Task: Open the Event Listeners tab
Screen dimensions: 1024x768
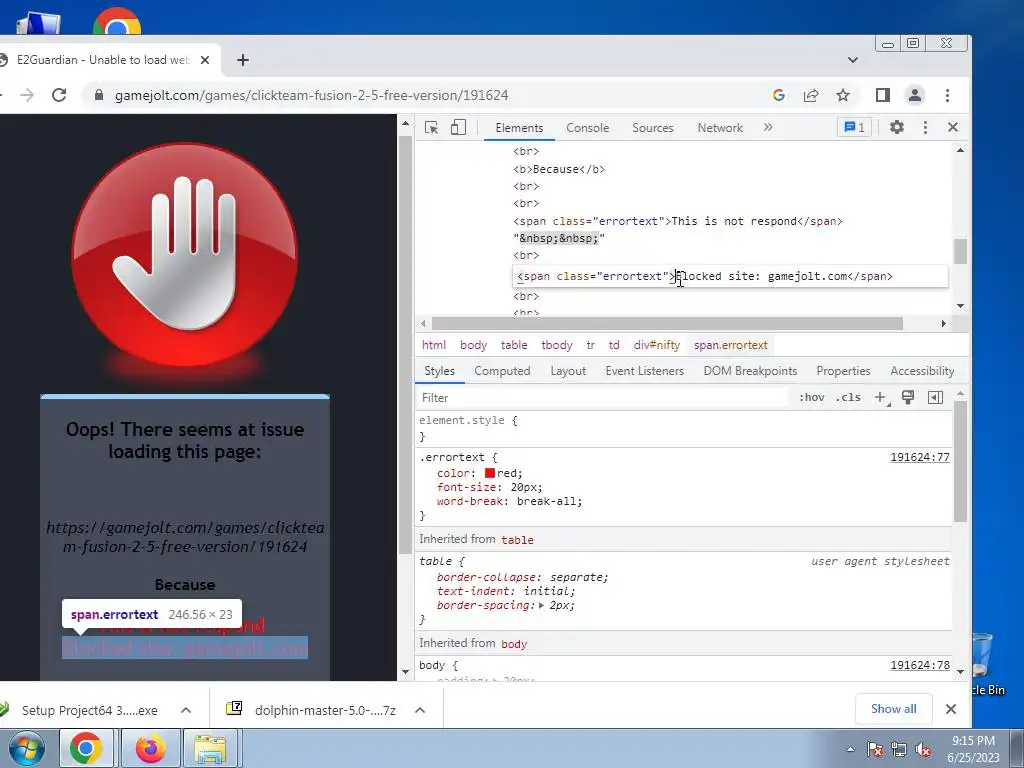Action: tap(645, 371)
